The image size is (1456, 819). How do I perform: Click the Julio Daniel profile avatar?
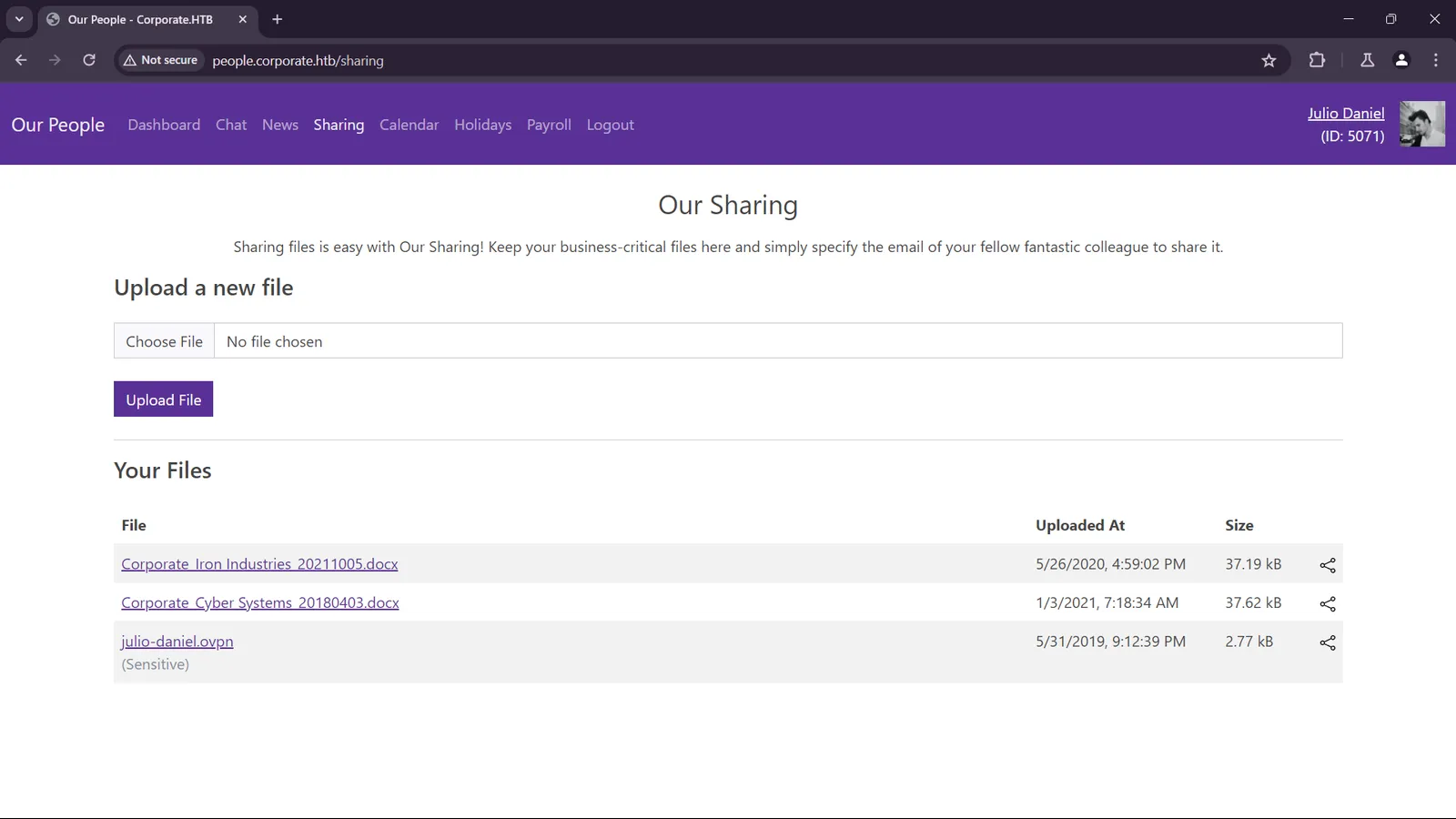point(1422,124)
